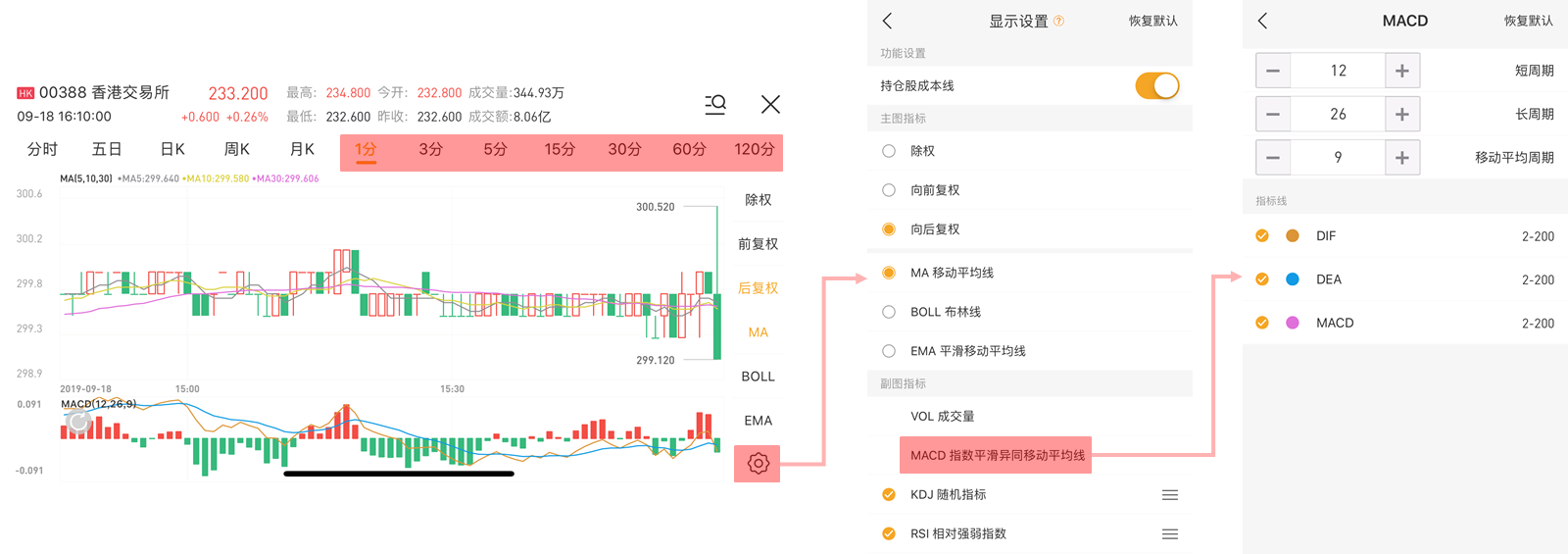This screenshot has width=1568, height=554.
Task: Switch to the 日K chart tab
Action: 172,149
